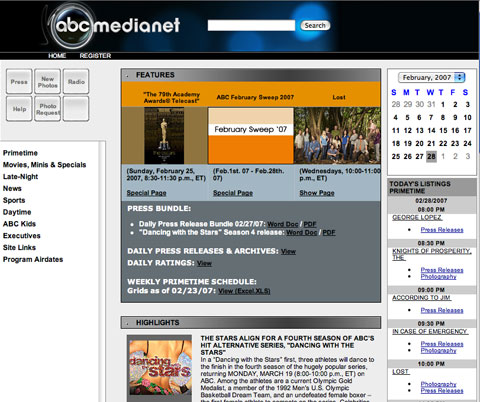The height and width of the screenshot is (402, 480).
Task: Open KNIGHTS OF PROSPERITY, THE listing
Action: [x=432, y=254]
